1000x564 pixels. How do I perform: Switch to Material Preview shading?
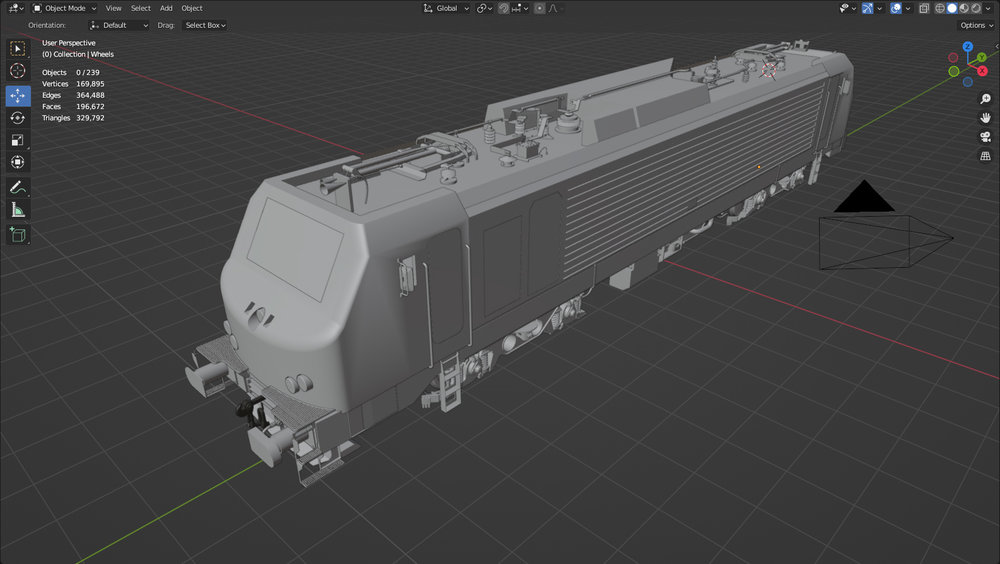[964, 8]
